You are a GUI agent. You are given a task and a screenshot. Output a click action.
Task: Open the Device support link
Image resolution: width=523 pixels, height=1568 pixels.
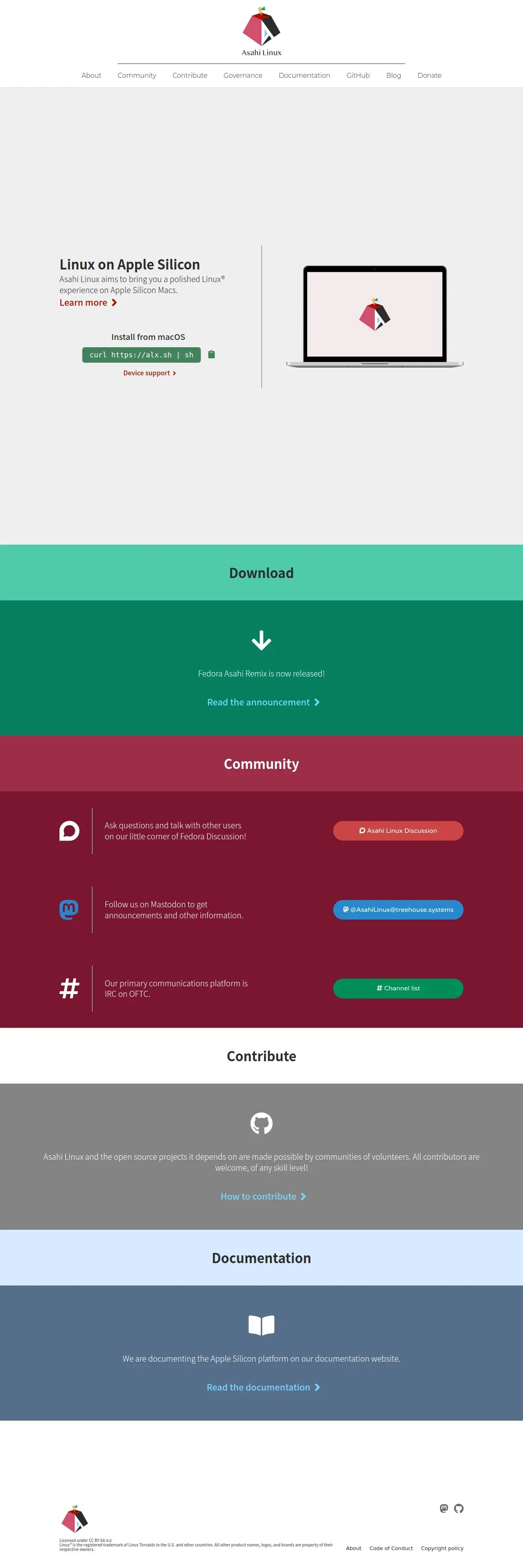(149, 373)
